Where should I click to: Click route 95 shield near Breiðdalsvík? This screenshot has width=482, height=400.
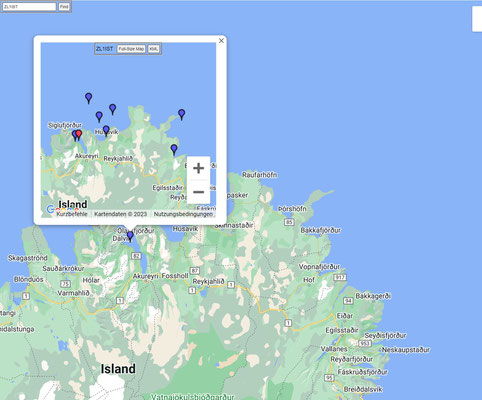(329, 378)
